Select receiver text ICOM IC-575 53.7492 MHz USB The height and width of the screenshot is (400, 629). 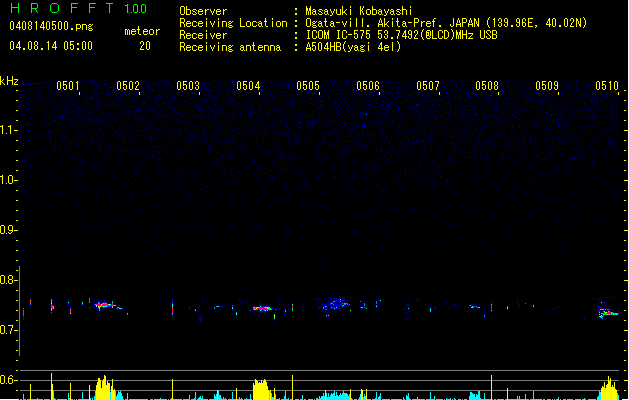click(402, 35)
